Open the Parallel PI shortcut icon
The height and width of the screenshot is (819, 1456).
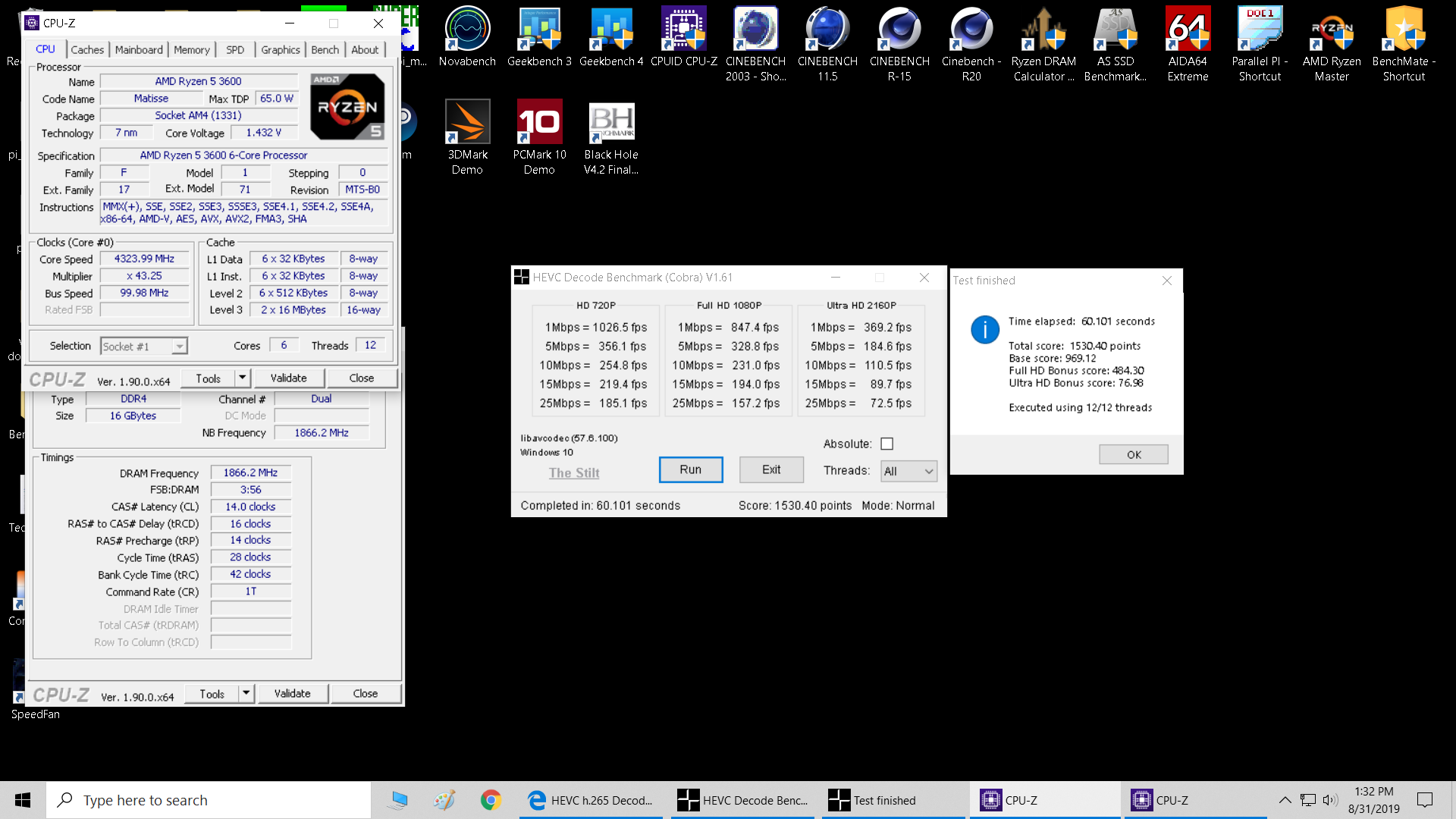click(x=1260, y=44)
